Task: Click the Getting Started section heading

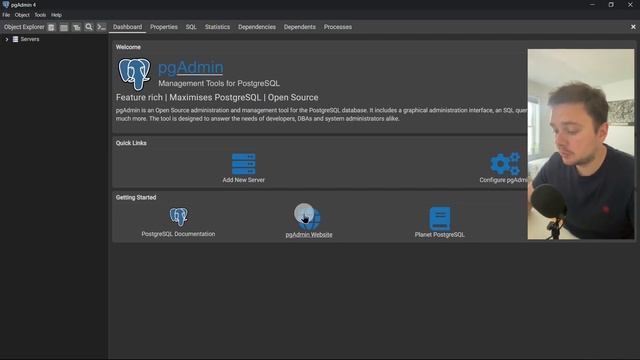Action: point(136,197)
